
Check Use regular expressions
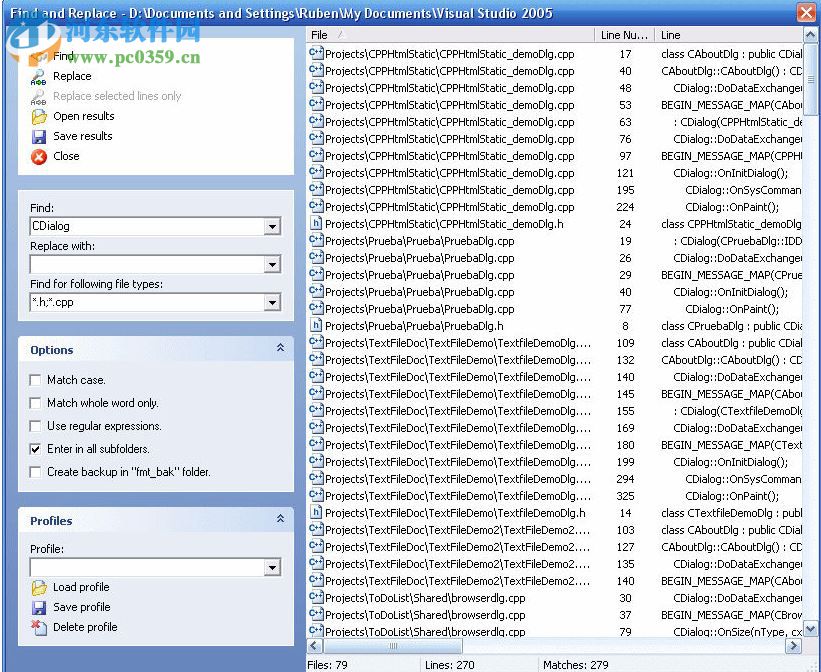tap(34, 425)
